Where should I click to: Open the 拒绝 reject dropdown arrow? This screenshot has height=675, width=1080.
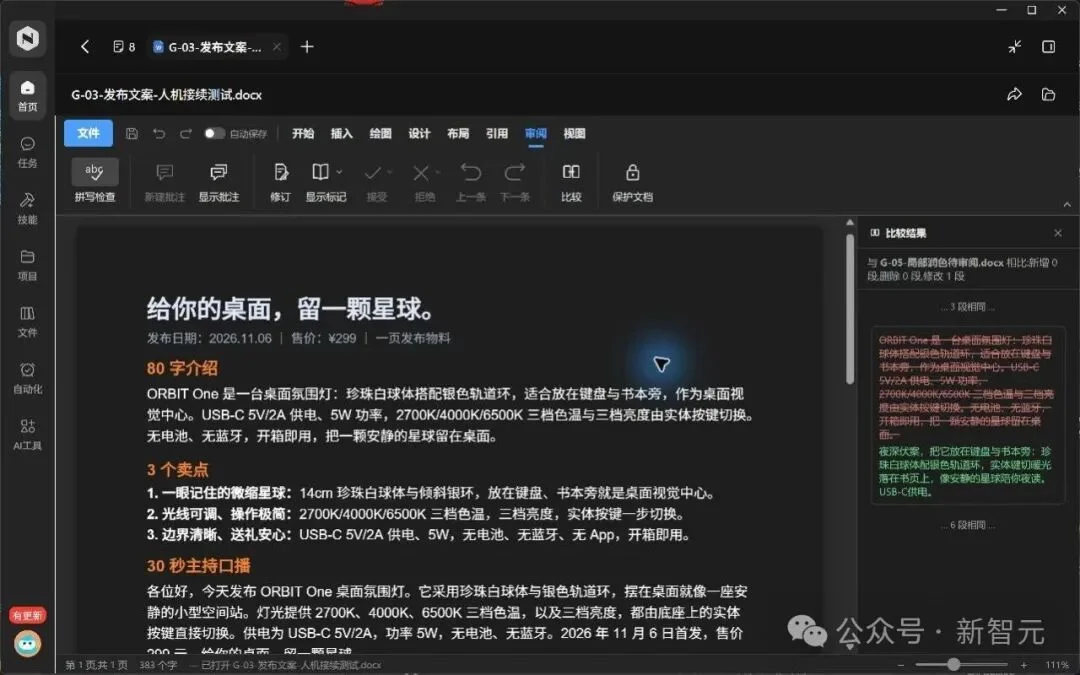click(x=438, y=172)
